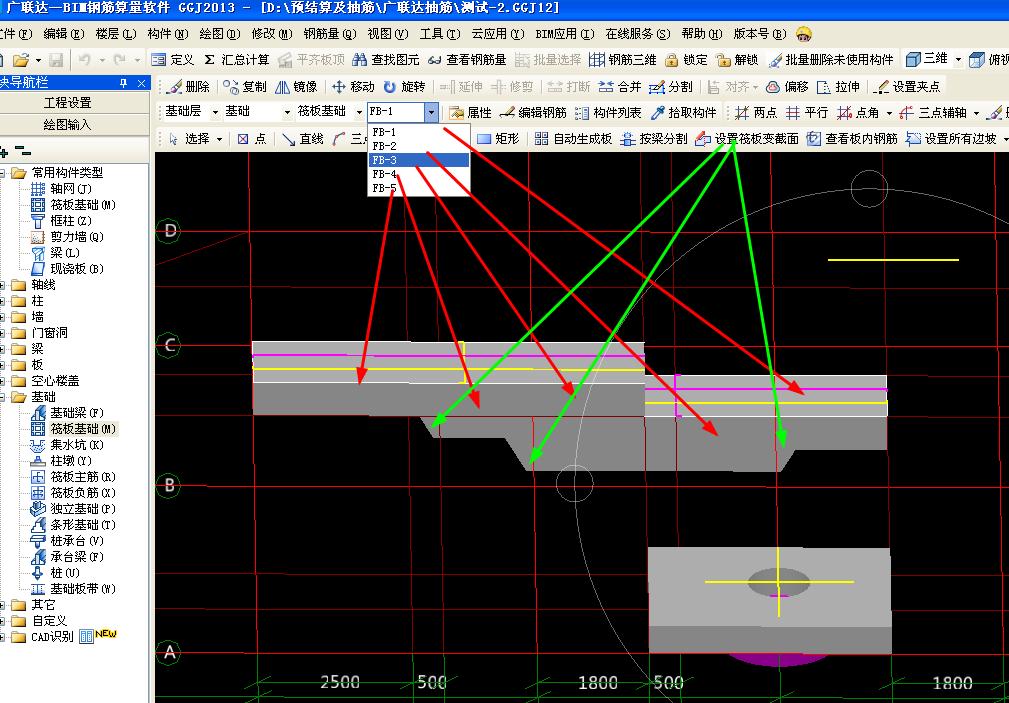Select 三点辅轴 three-point auxiliary axis
This screenshot has height=703, width=1009.
tap(932, 113)
